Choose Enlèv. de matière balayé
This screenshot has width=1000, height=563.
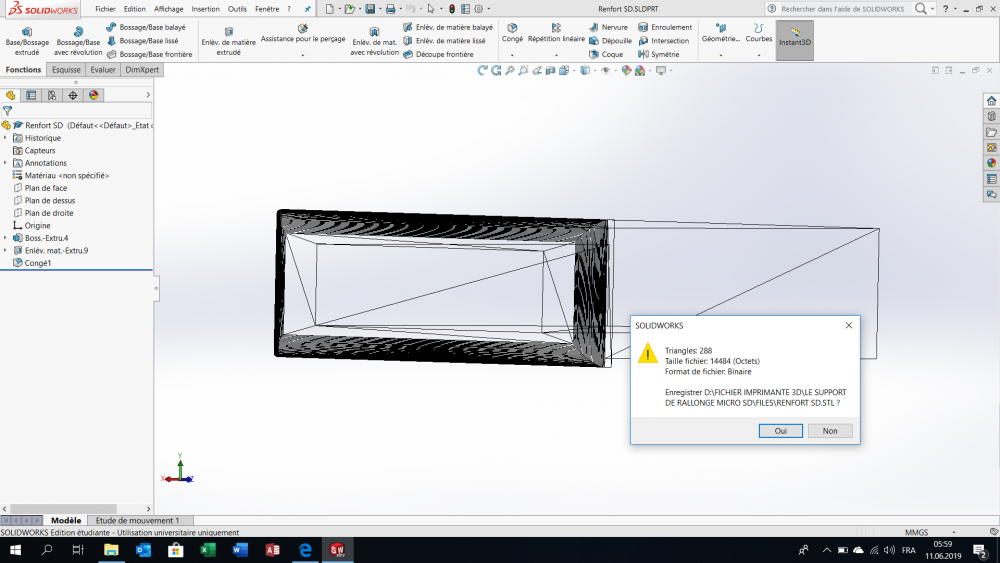pos(448,27)
